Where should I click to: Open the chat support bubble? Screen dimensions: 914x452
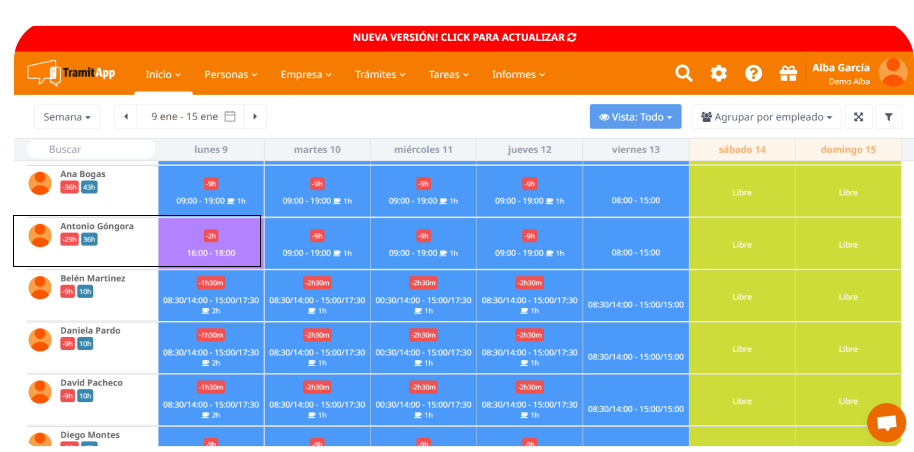click(x=885, y=422)
